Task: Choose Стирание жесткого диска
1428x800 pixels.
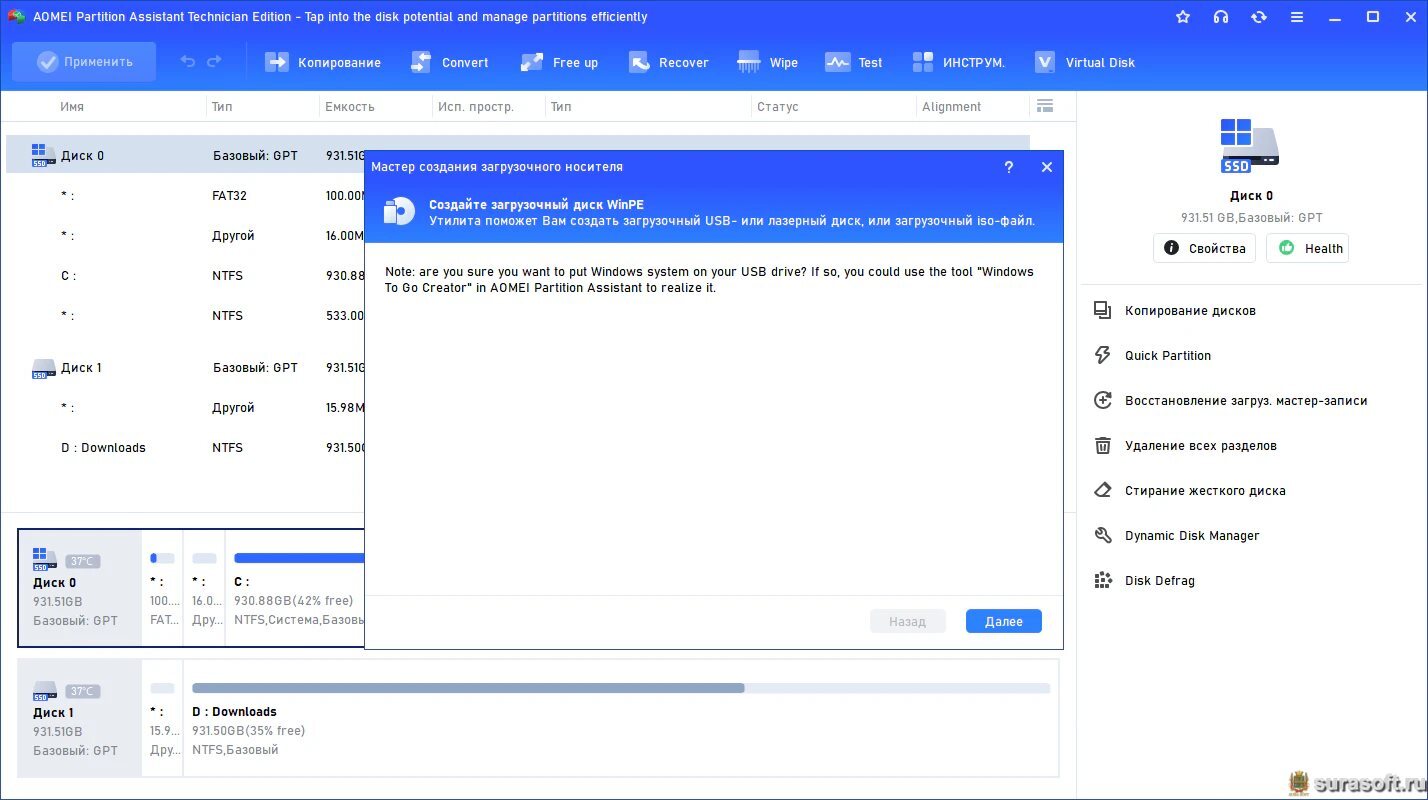Action: (x=1189, y=490)
